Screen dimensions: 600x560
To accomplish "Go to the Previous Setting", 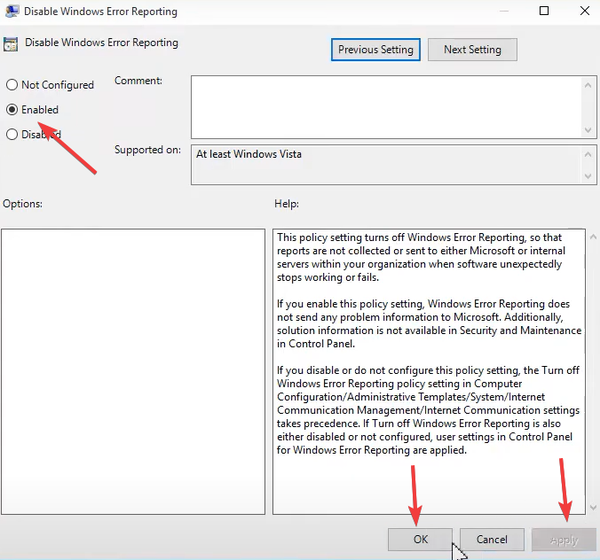I will 376,49.
